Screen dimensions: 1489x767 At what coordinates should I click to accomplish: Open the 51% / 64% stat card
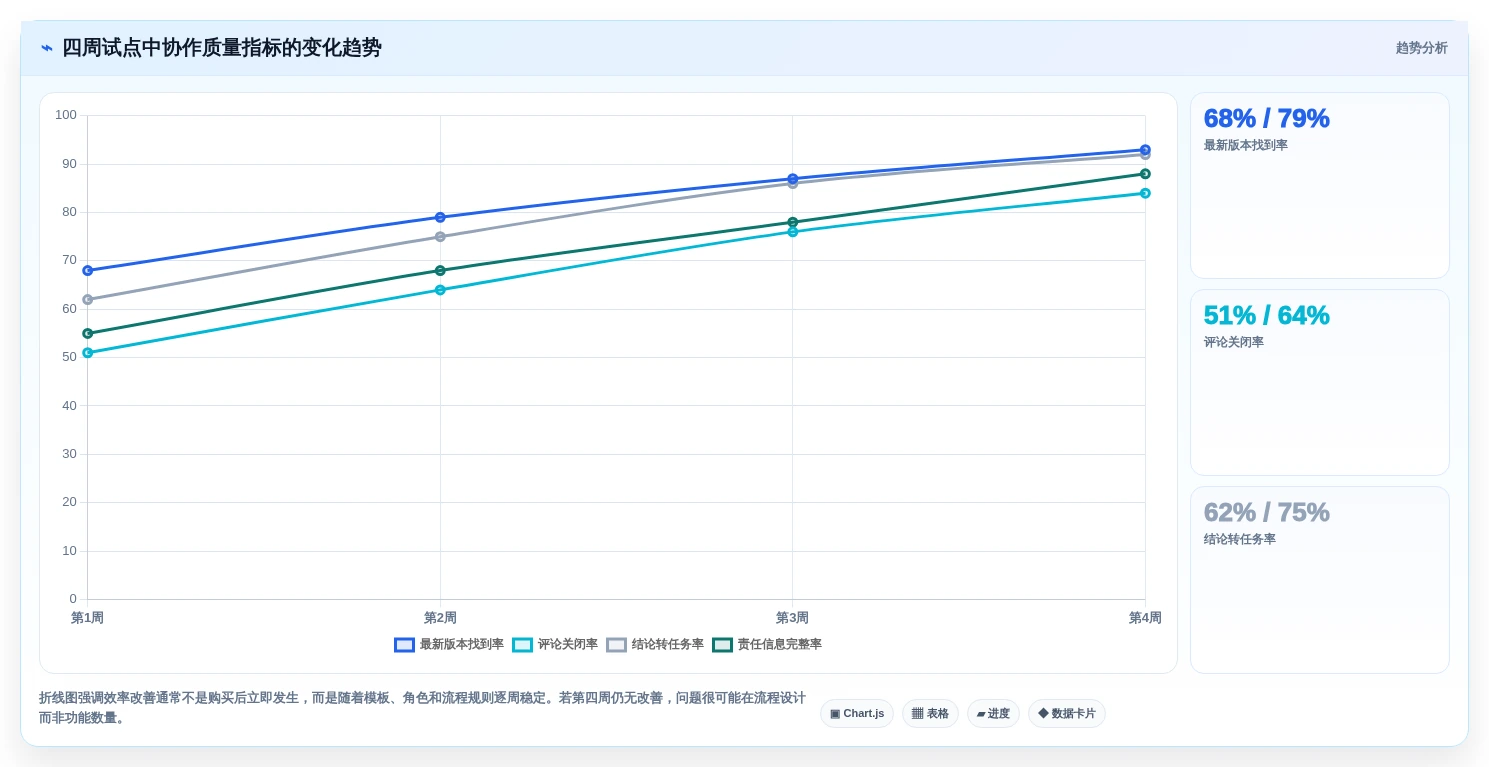pyautogui.click(x=1319, y=382)
